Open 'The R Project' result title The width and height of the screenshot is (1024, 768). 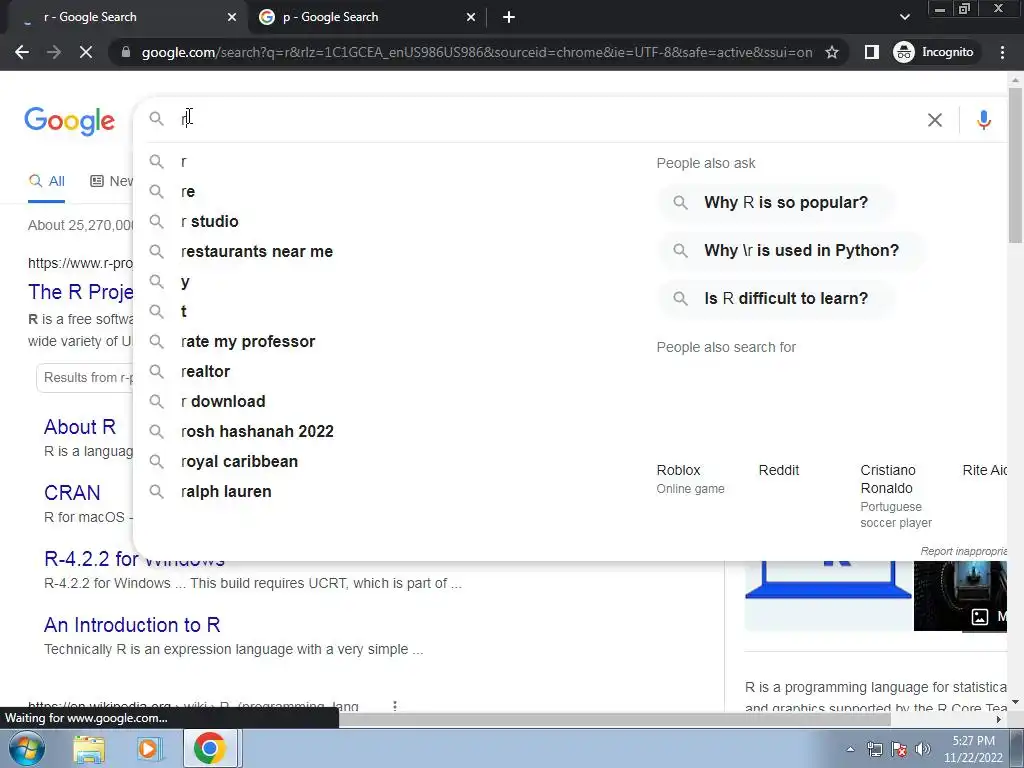pos(80,292)
